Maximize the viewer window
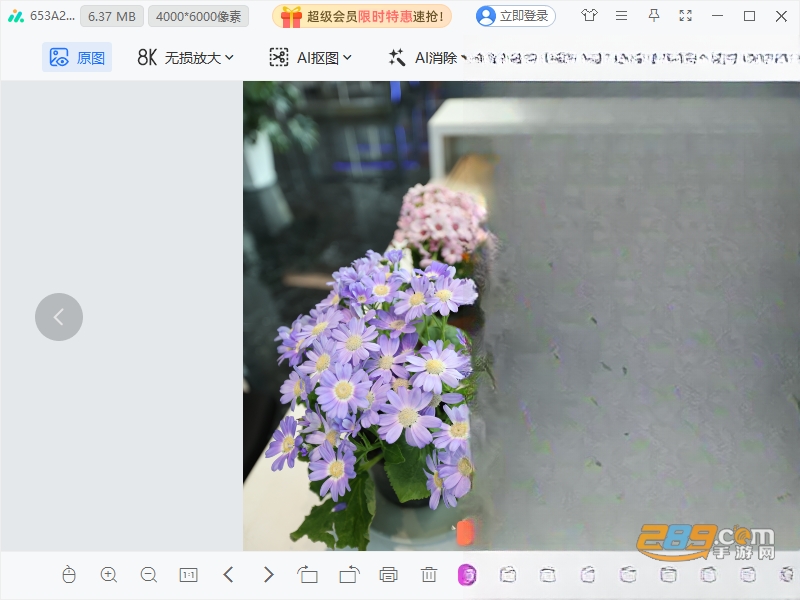The image size is (800, 600). click(749, 16)
